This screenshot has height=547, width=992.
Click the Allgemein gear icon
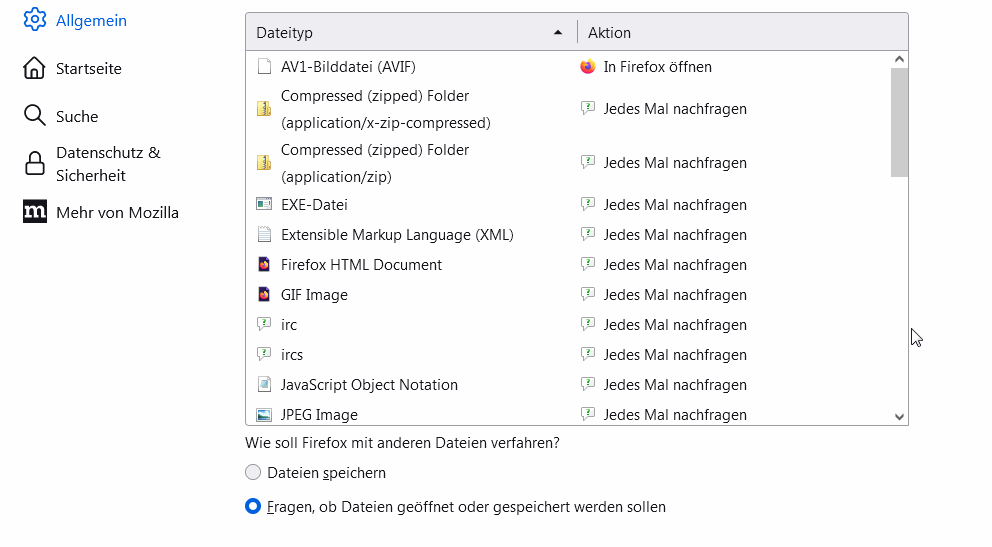click(35, 20)
